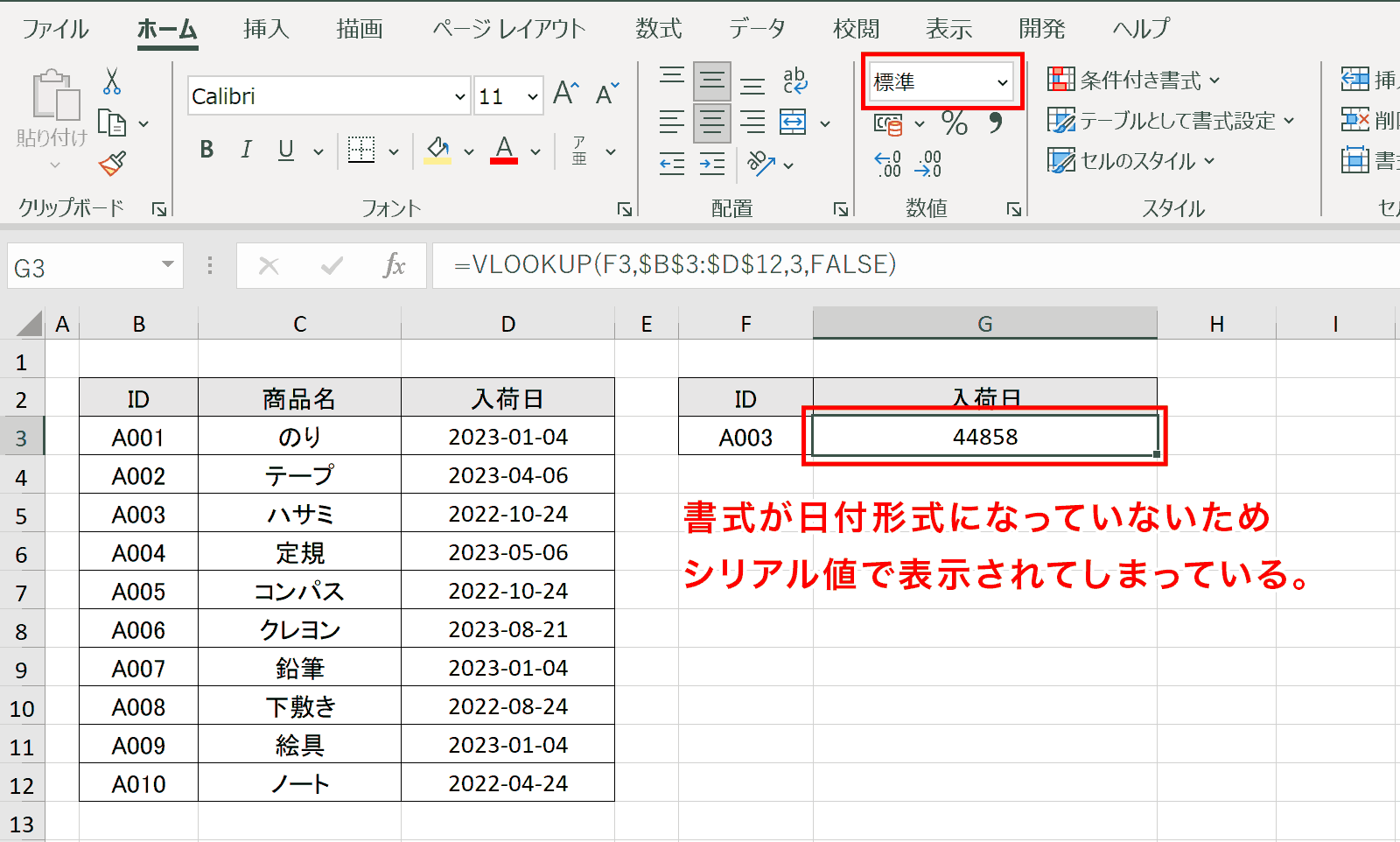Click the Cut scissors icon
The image size is (1400, 842).
coord(111,81)
